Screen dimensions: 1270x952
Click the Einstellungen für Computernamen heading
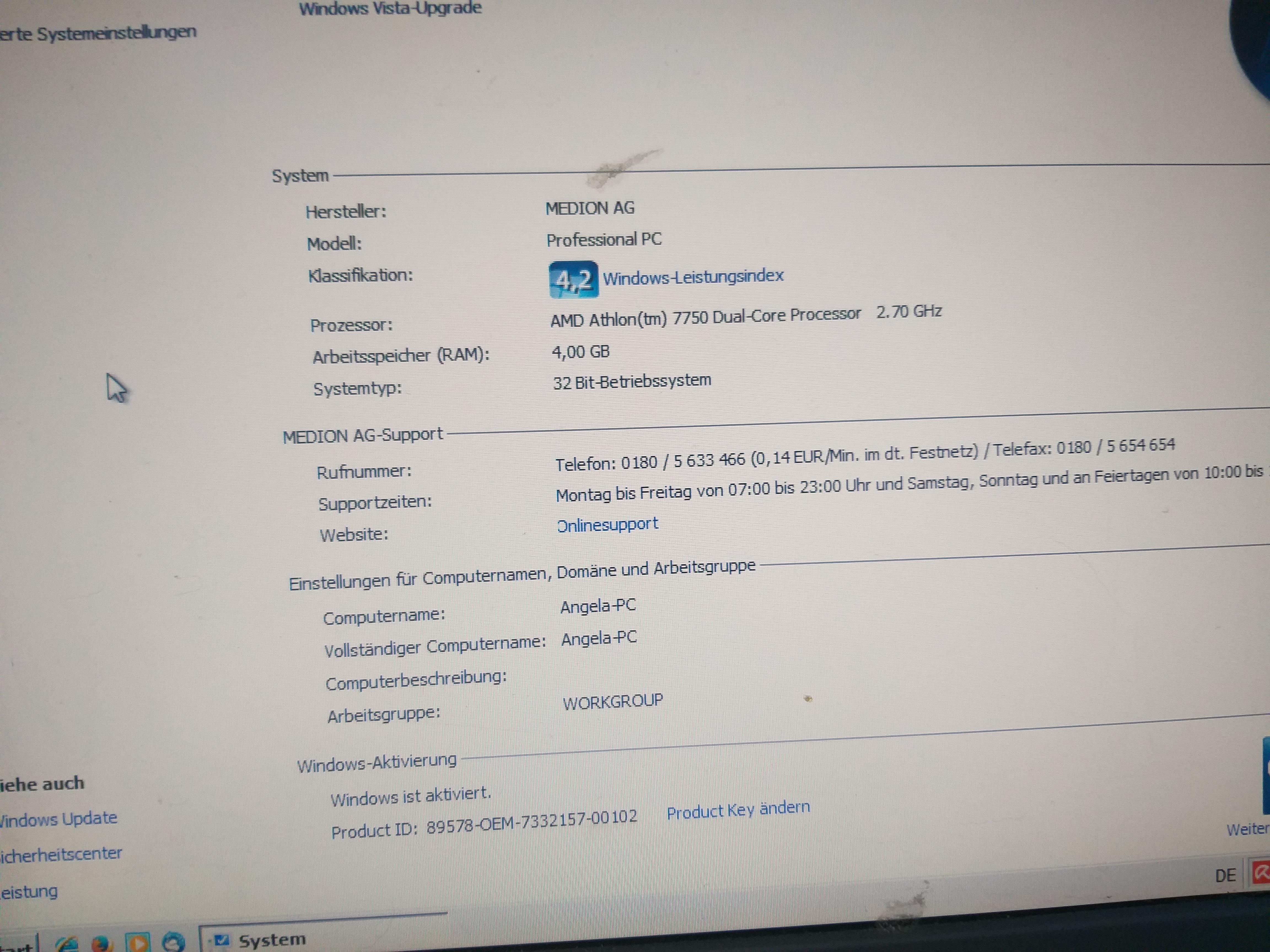point(522,574)
